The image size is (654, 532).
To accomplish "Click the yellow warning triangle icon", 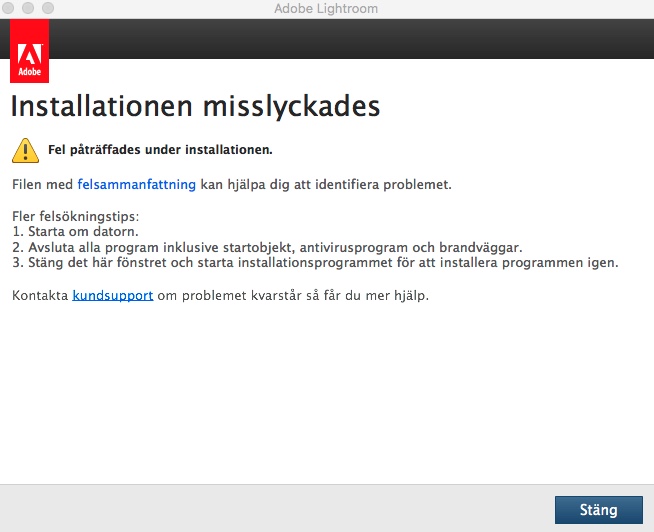I will click(25, 150).
